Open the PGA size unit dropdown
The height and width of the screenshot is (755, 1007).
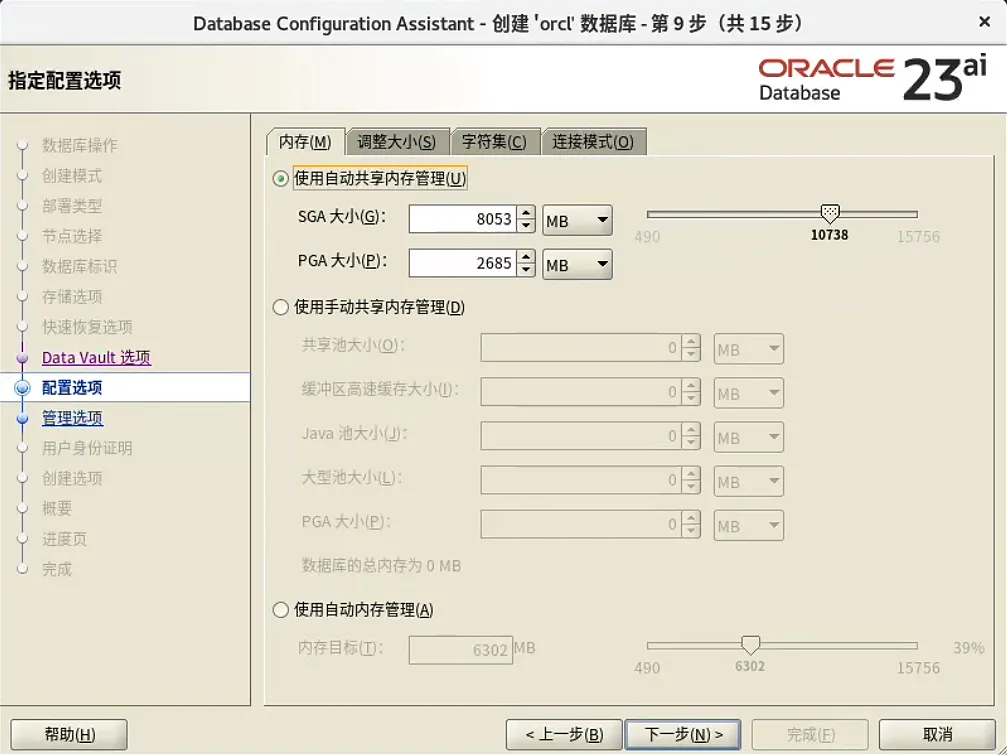pyautogui.click(x=577, y=263)
